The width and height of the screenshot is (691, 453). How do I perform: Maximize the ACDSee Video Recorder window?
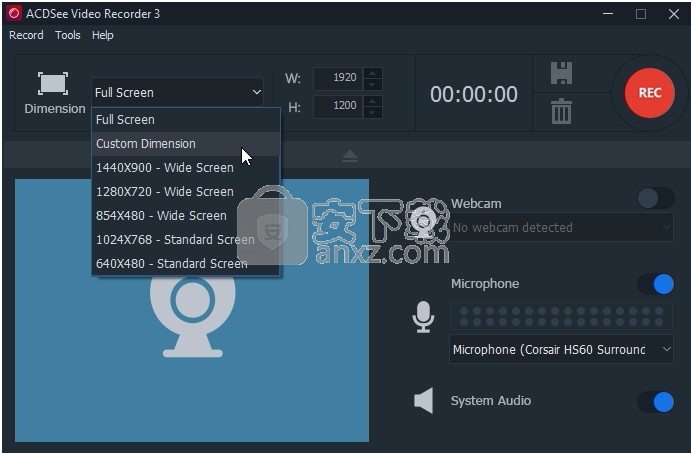(x=641, y=14)
